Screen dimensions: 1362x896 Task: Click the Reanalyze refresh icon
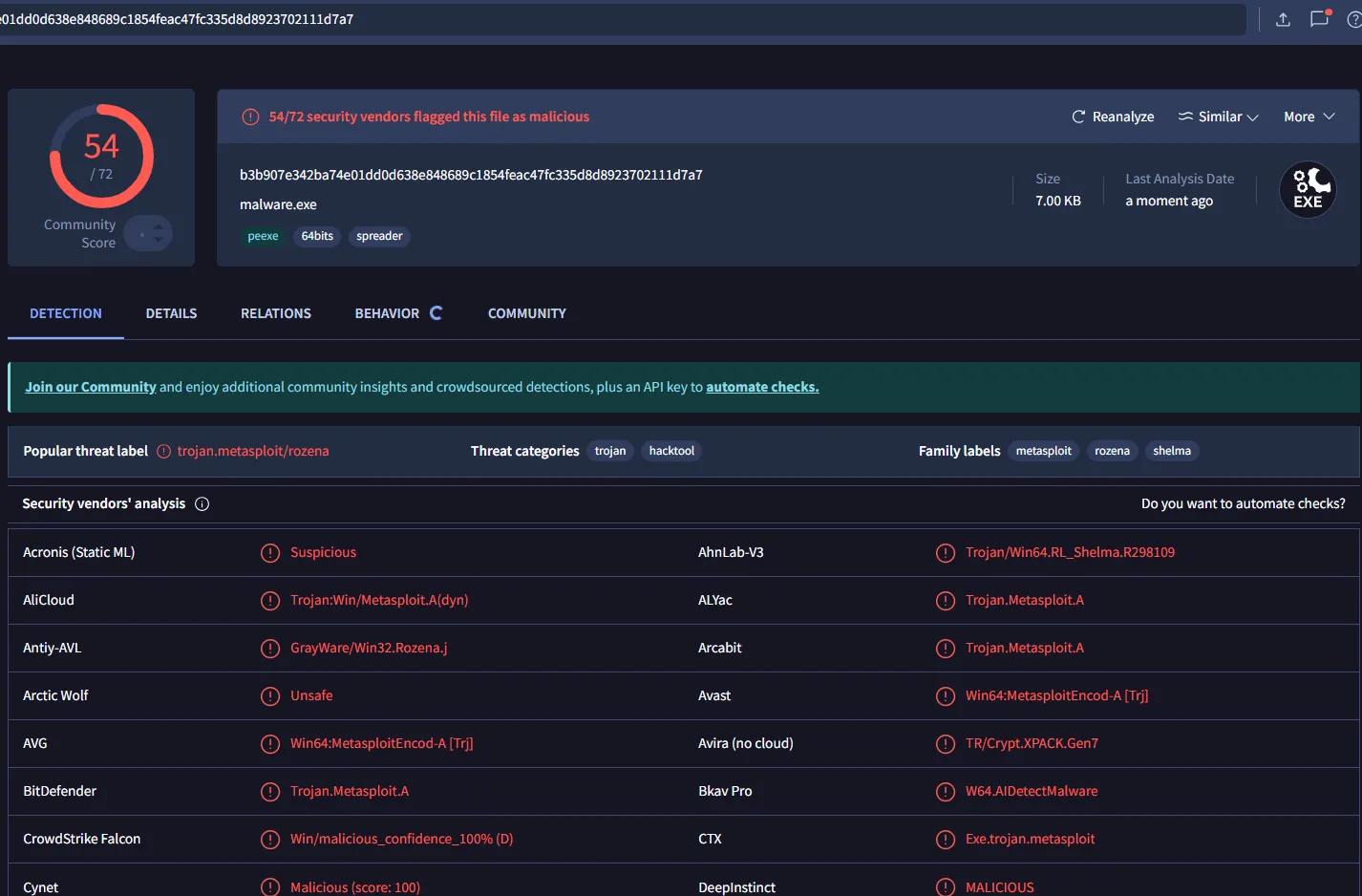pos(1078,117)
